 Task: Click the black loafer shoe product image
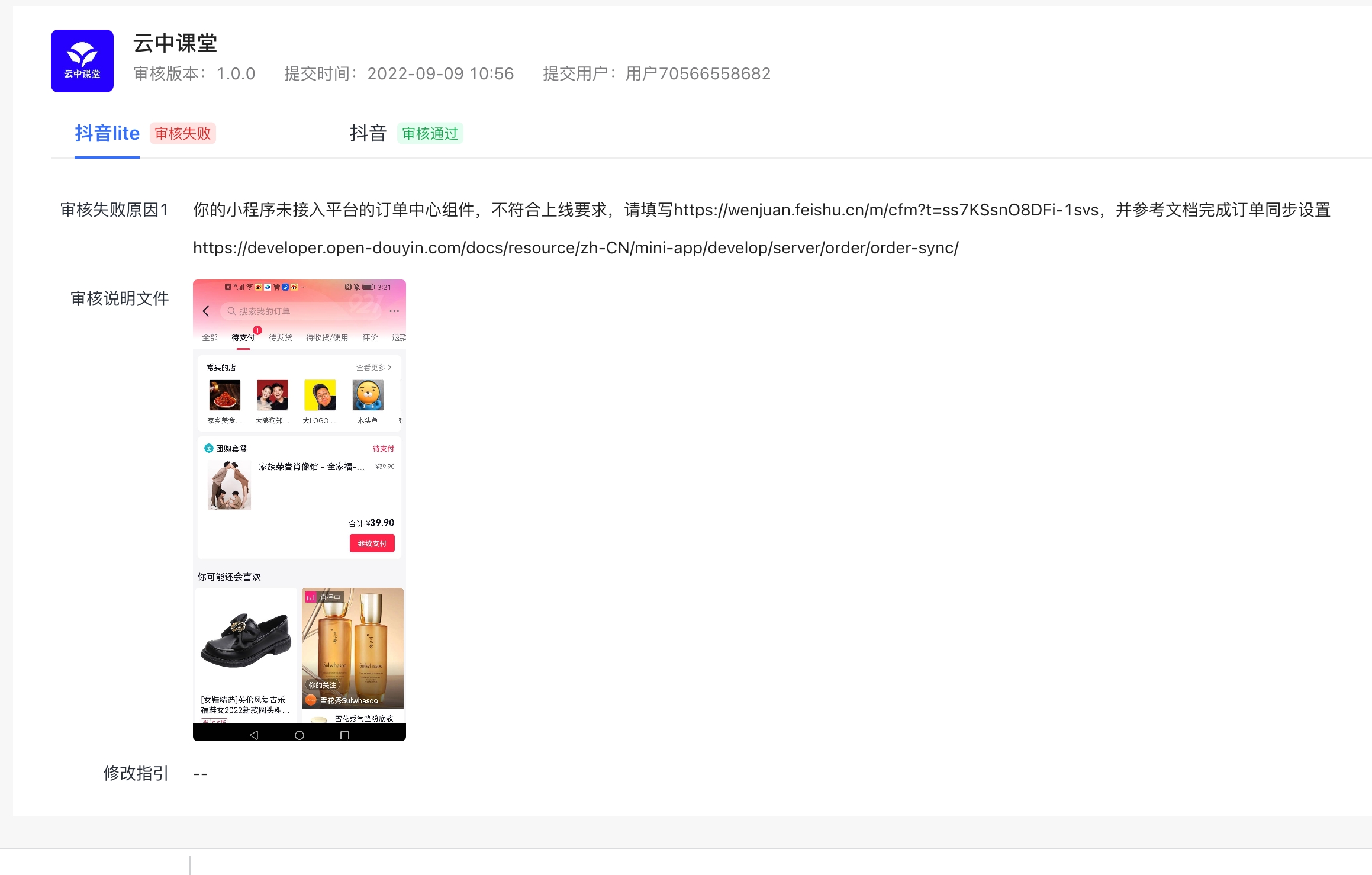tap(246, 641)
